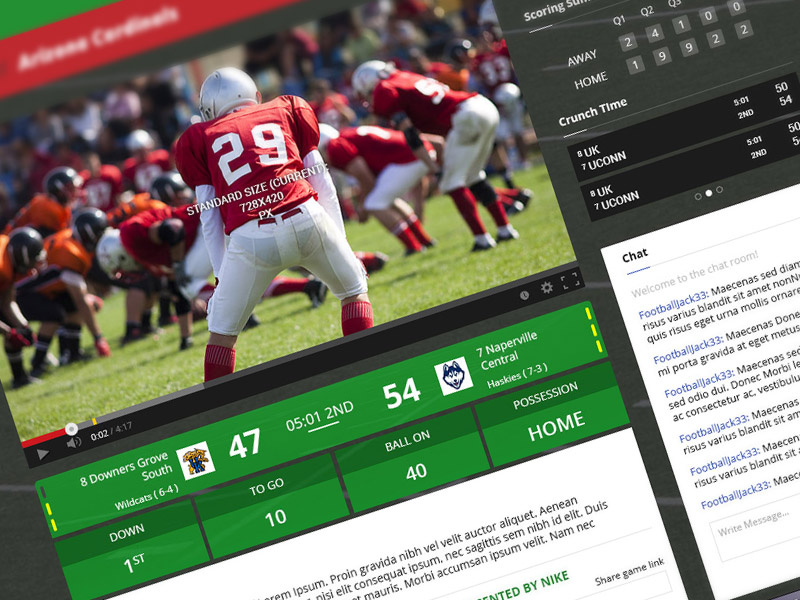The width and height of the screenshot is (800, 600).
Task: Select the first carousel dot under Crunch Time
Action: (699, 196)
